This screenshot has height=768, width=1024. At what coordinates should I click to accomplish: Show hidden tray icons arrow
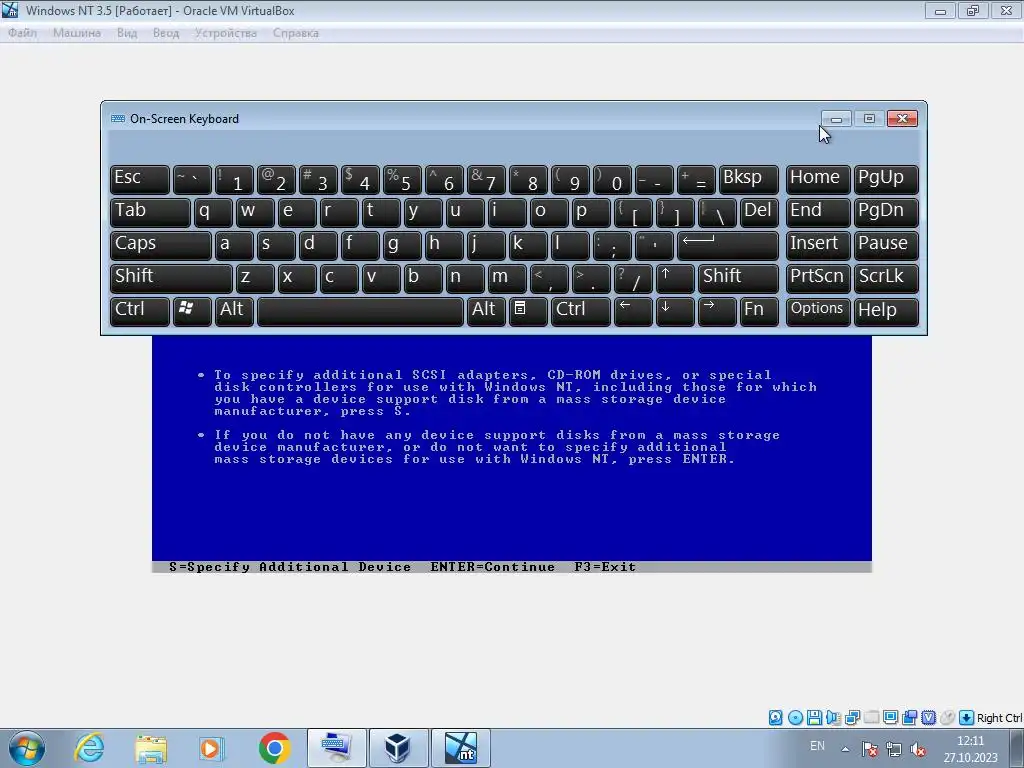(x=845, y=748)
